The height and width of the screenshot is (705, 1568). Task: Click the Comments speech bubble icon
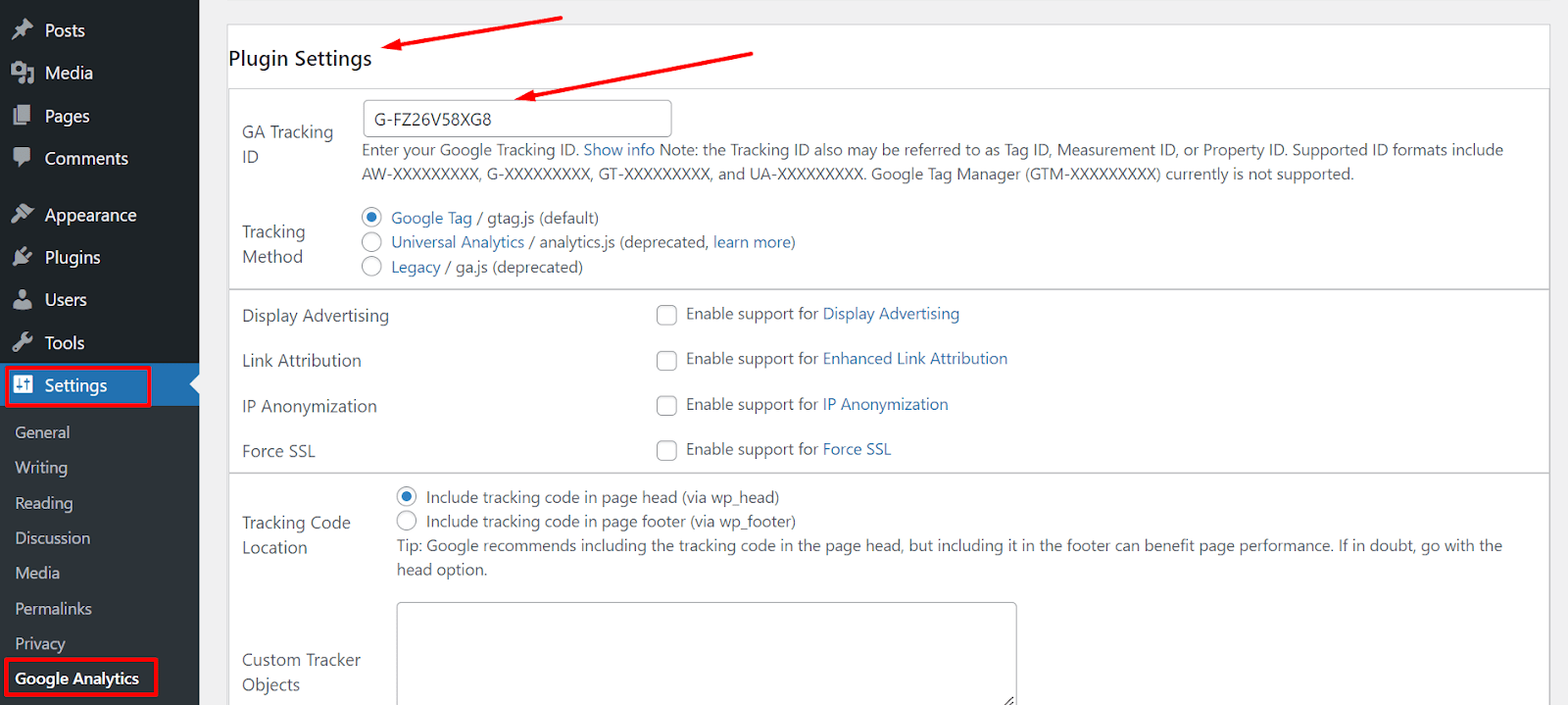point(23,157)
